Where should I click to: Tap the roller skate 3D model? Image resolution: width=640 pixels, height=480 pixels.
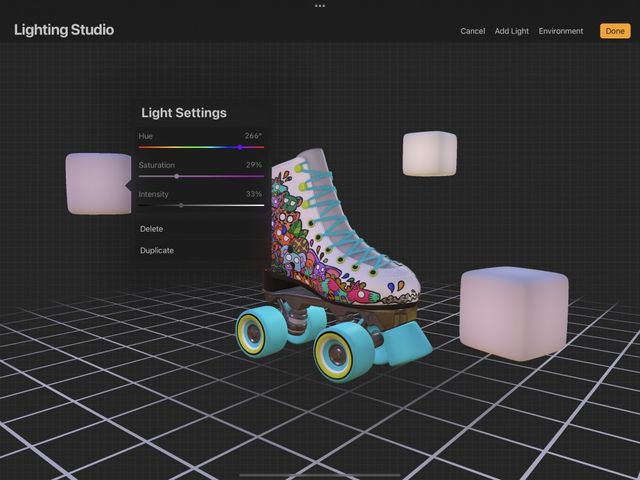tap(337, 265)
